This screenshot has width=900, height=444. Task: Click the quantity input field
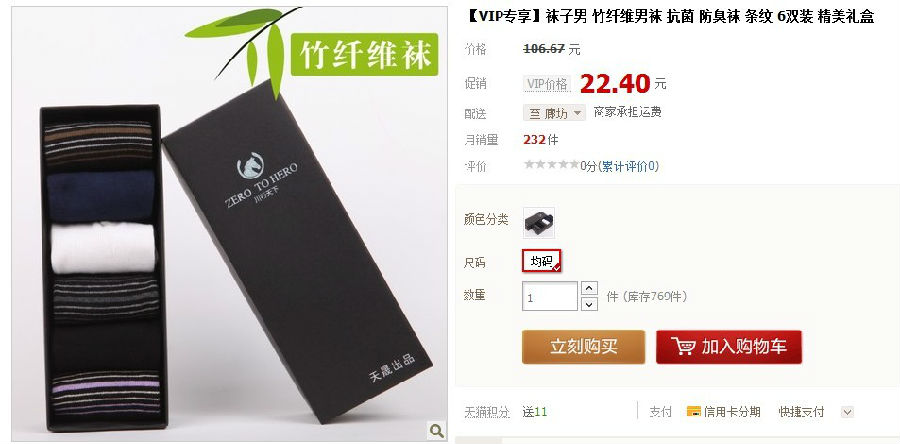point(550,297)
